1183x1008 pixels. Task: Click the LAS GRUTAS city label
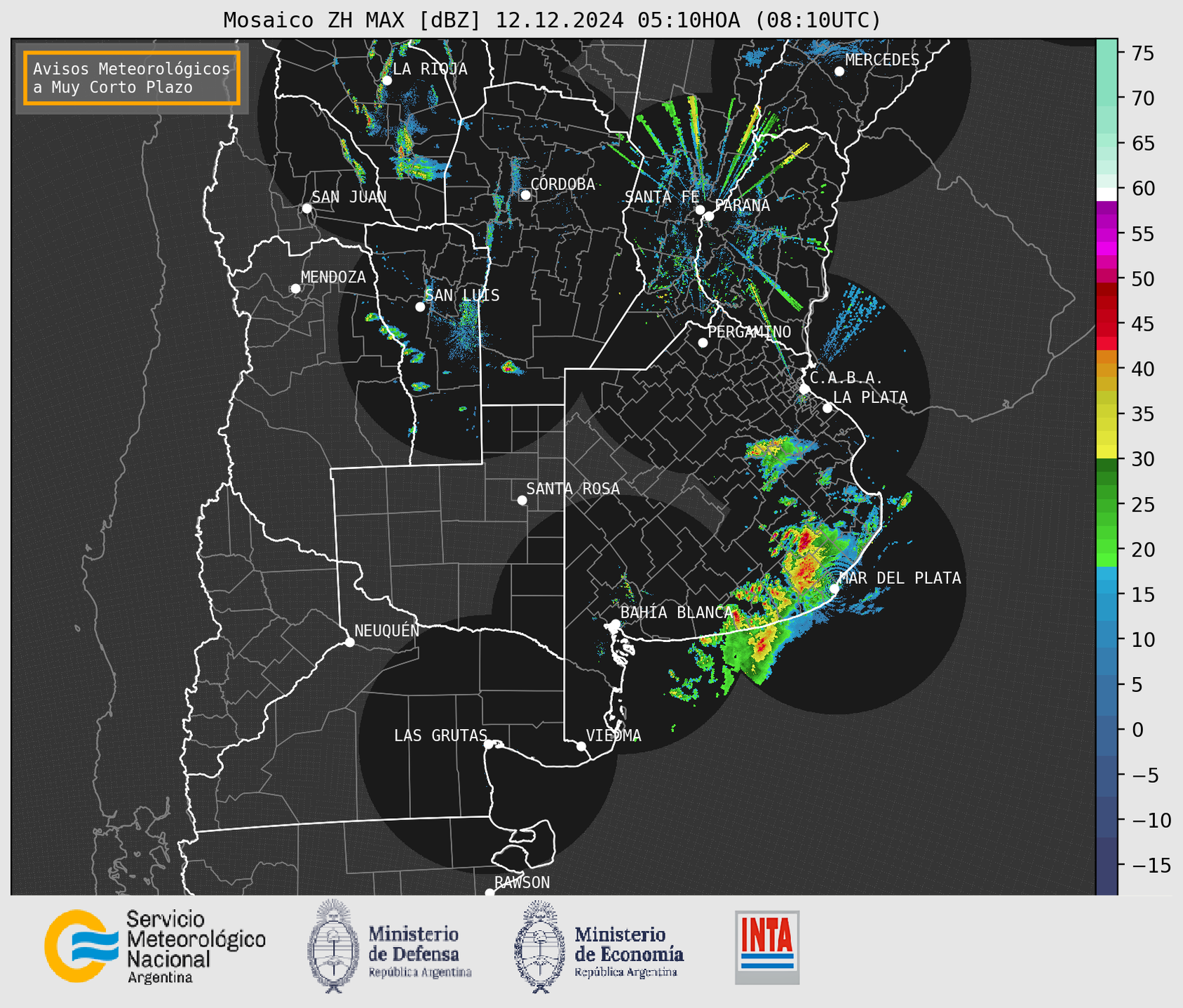(x=440, y=735)
